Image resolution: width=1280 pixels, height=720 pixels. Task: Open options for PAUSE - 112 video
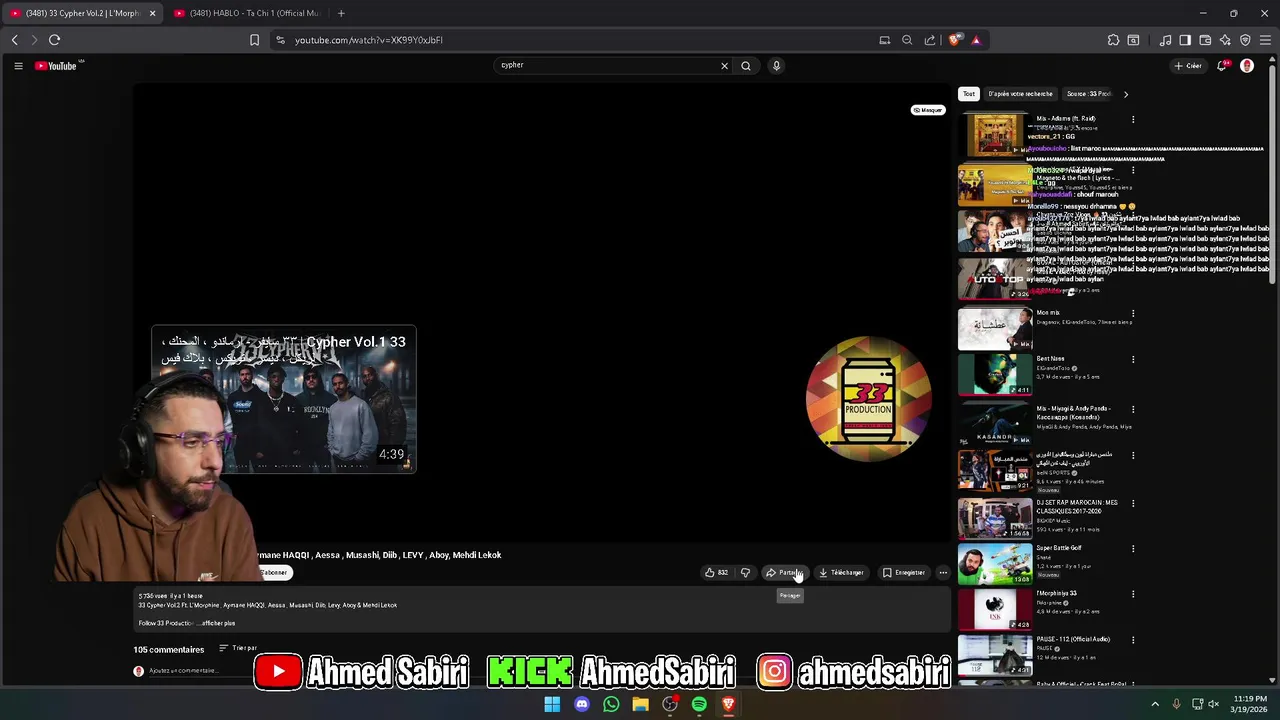[x=1133, y=640]
